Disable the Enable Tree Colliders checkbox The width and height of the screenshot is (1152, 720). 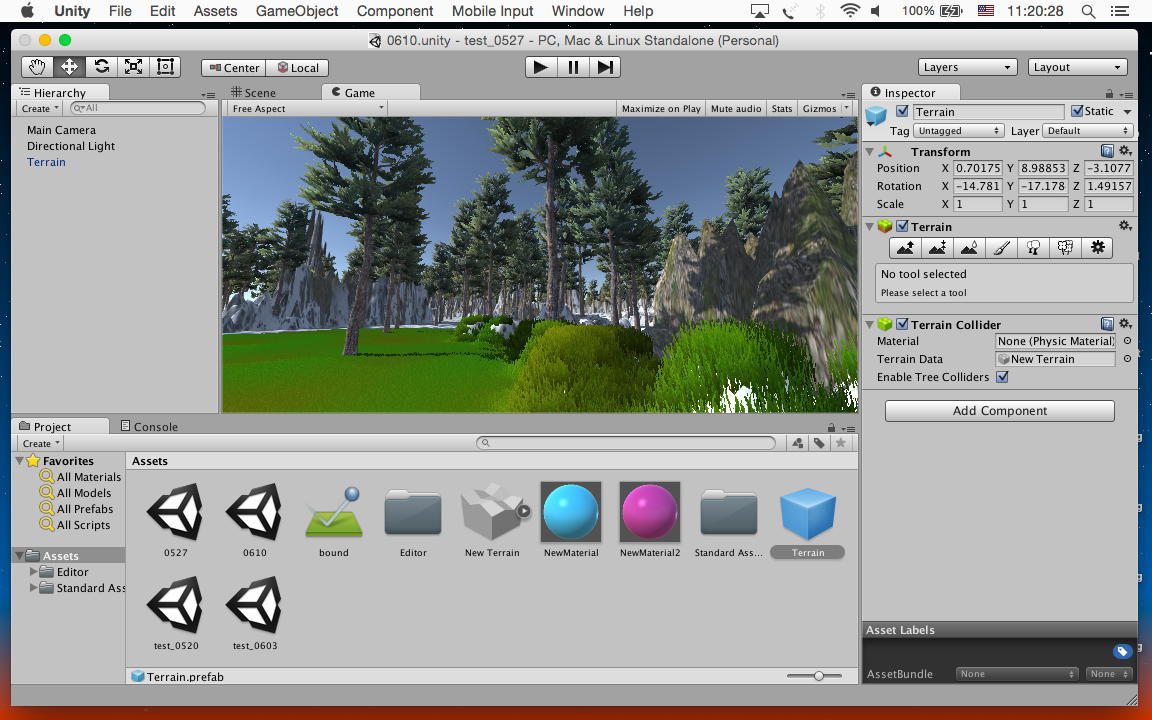[x=1002, y=377]
